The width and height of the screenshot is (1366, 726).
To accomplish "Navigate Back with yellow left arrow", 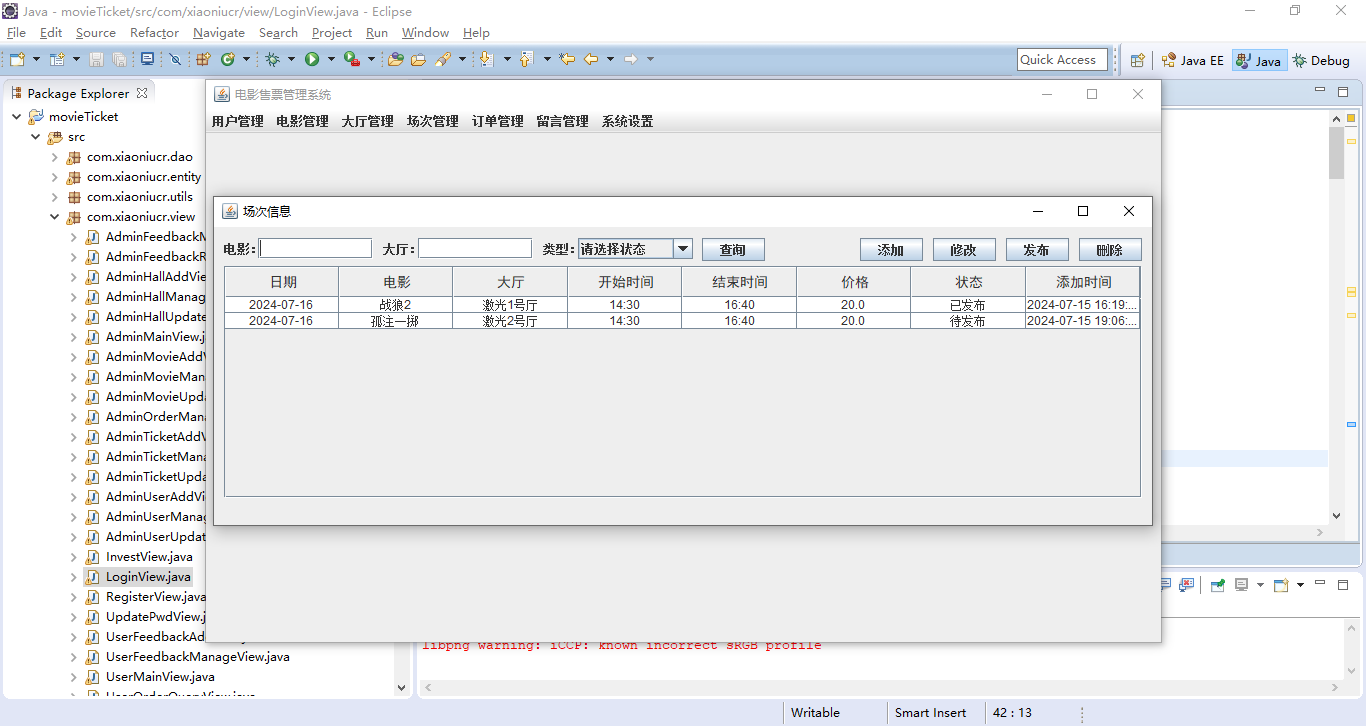I will point(591,59).
